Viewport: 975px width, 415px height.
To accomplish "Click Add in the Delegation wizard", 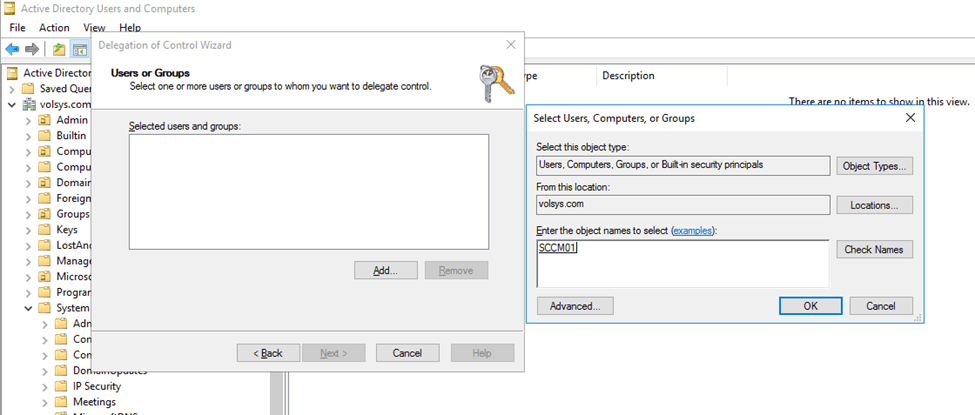I will (385, 270).
